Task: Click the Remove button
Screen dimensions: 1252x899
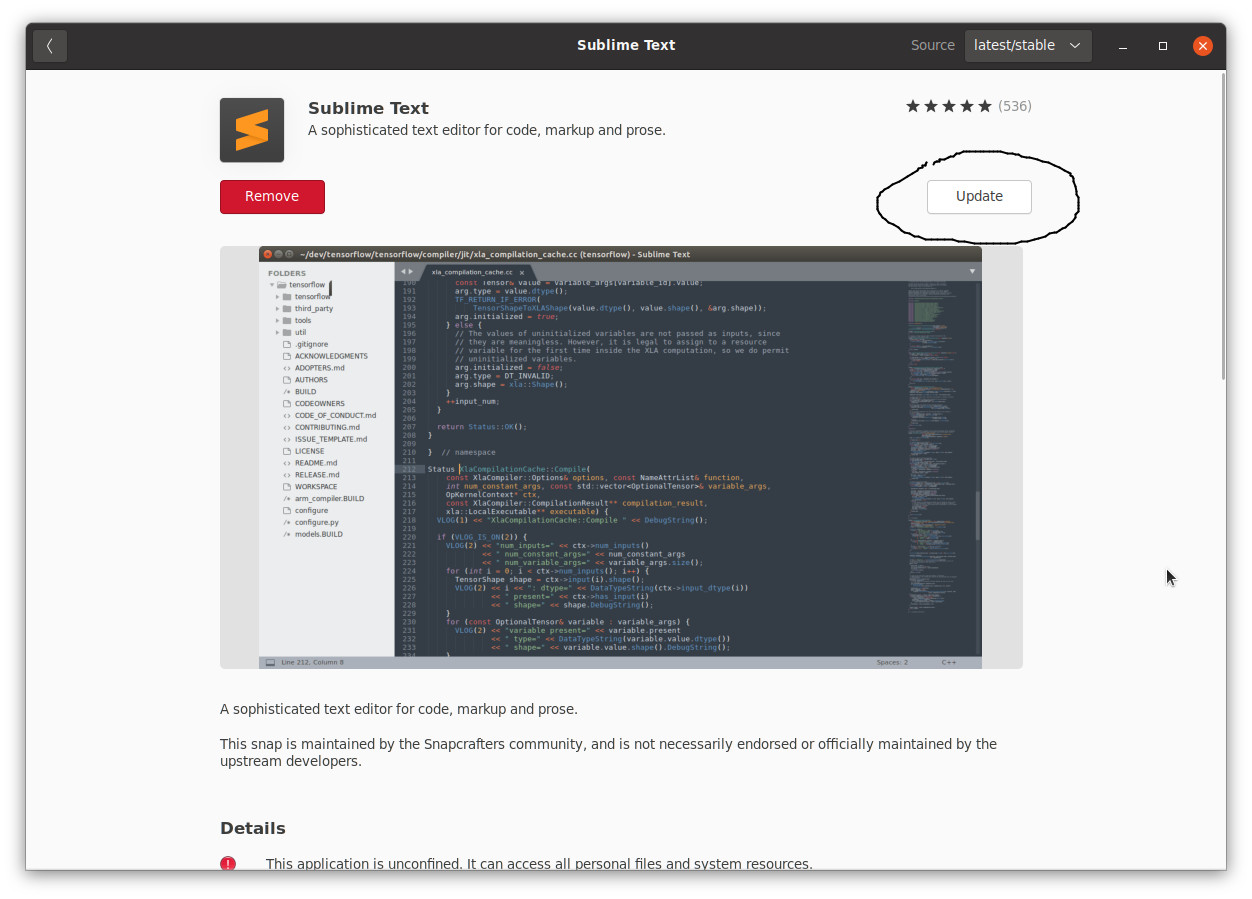Action: [272, 197]
